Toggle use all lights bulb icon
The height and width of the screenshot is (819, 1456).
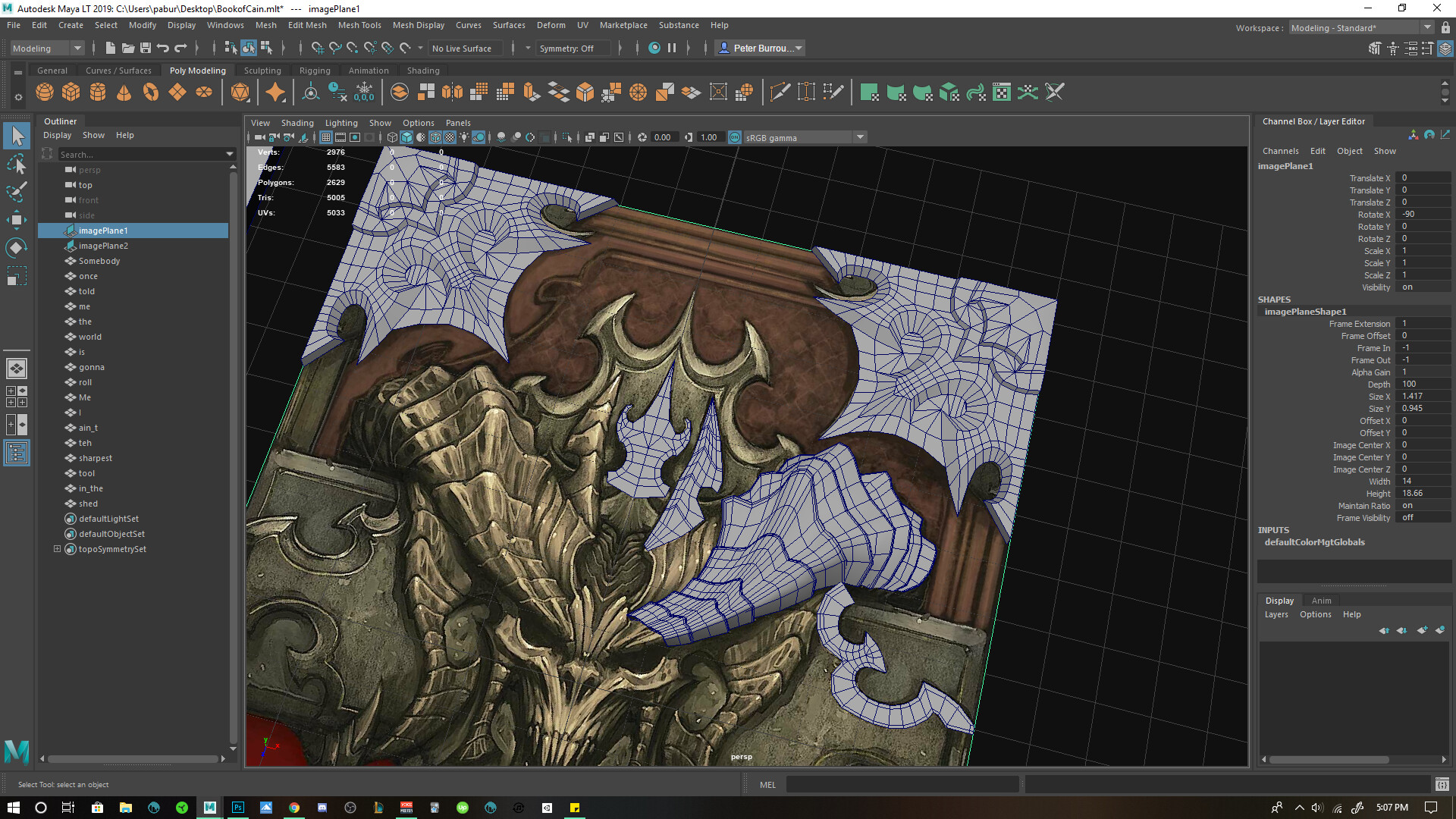(464, 137)
